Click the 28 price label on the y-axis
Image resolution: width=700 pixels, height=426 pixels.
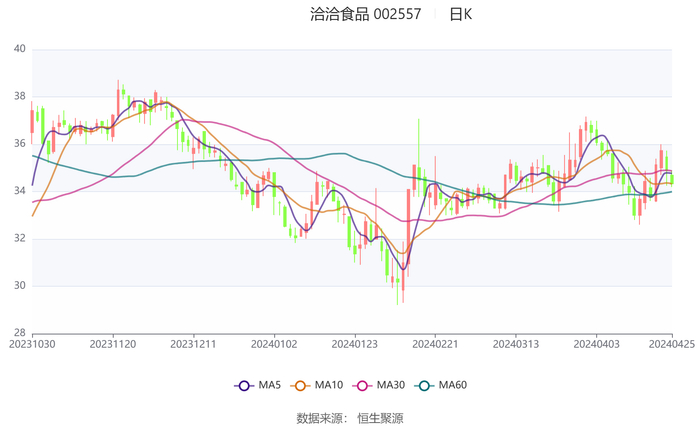click(19, 333)
